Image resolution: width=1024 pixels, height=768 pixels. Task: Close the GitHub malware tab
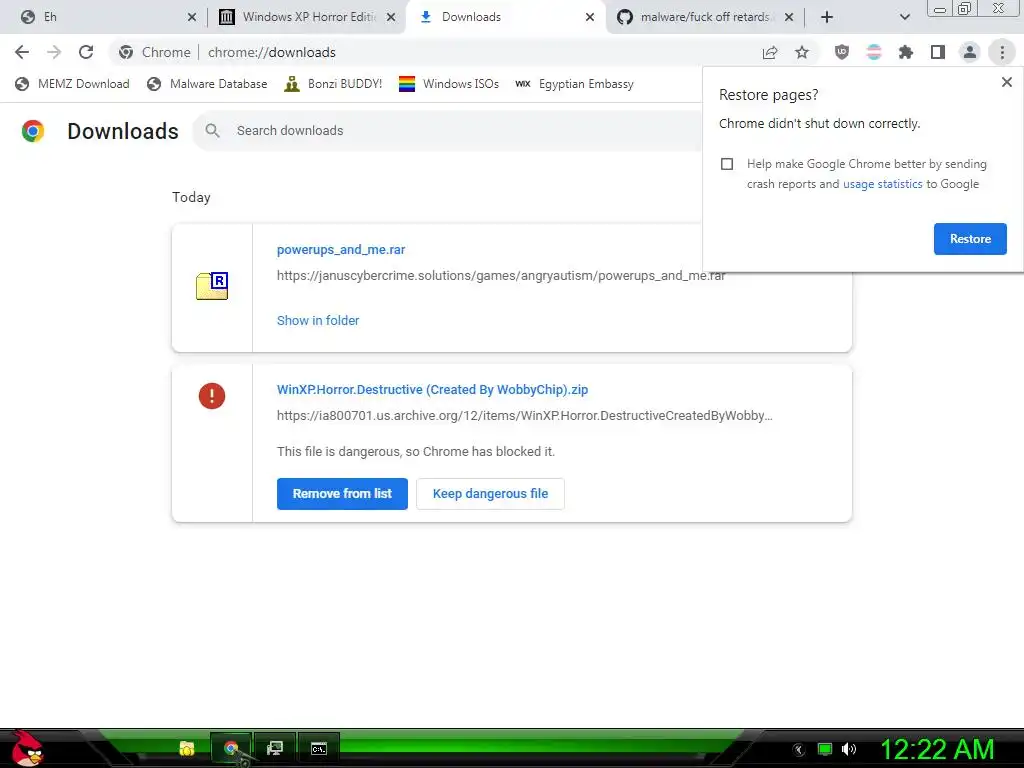tap(789, 17)
